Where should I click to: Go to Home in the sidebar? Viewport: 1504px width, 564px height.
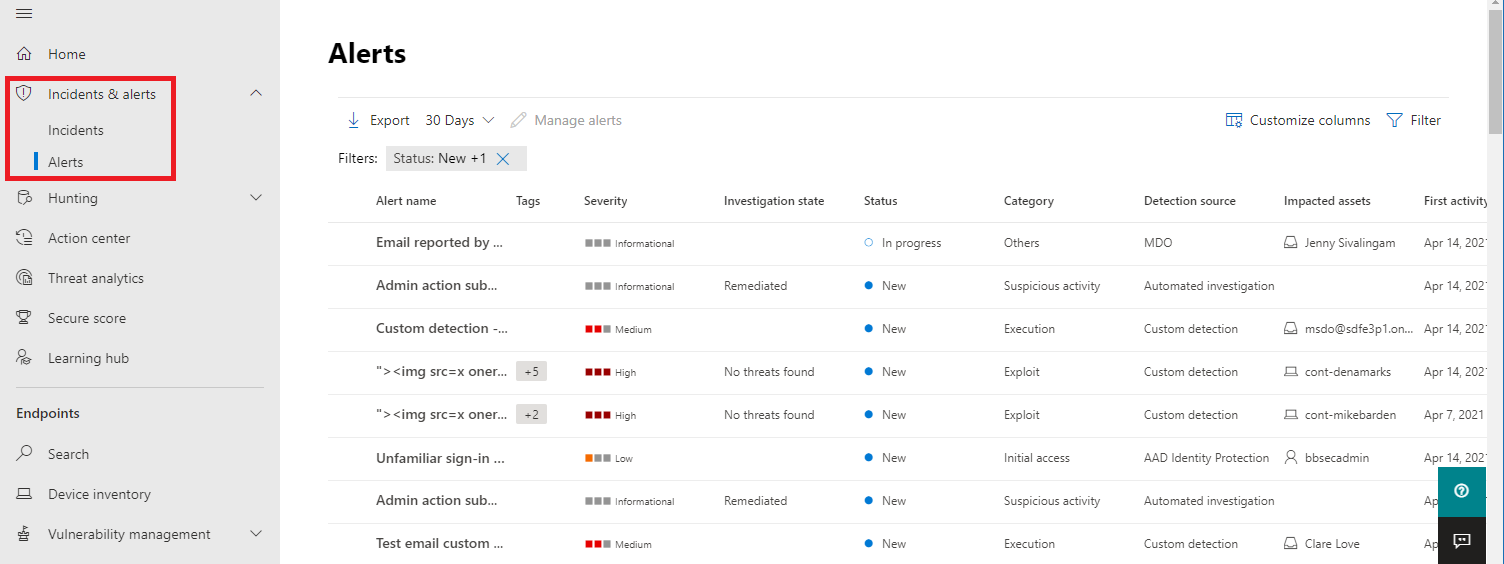point(67,54)
